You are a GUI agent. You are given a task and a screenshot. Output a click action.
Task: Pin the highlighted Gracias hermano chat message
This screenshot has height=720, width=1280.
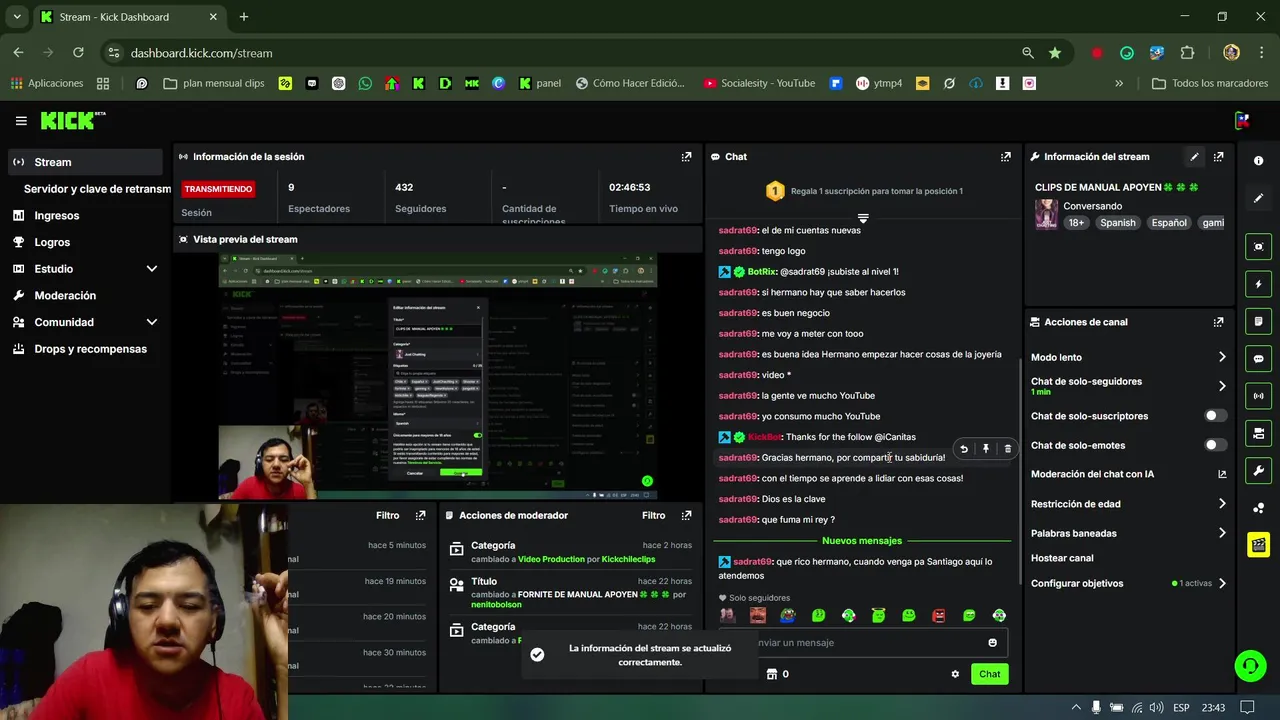coord(986,449)
